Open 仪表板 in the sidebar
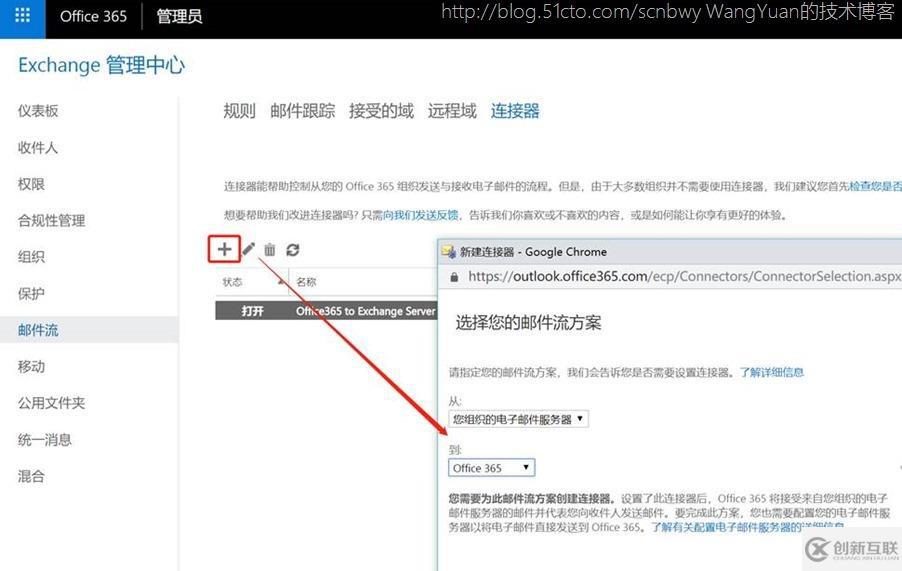This screenshot has height=571, width=902. click(x=38, y=111)
